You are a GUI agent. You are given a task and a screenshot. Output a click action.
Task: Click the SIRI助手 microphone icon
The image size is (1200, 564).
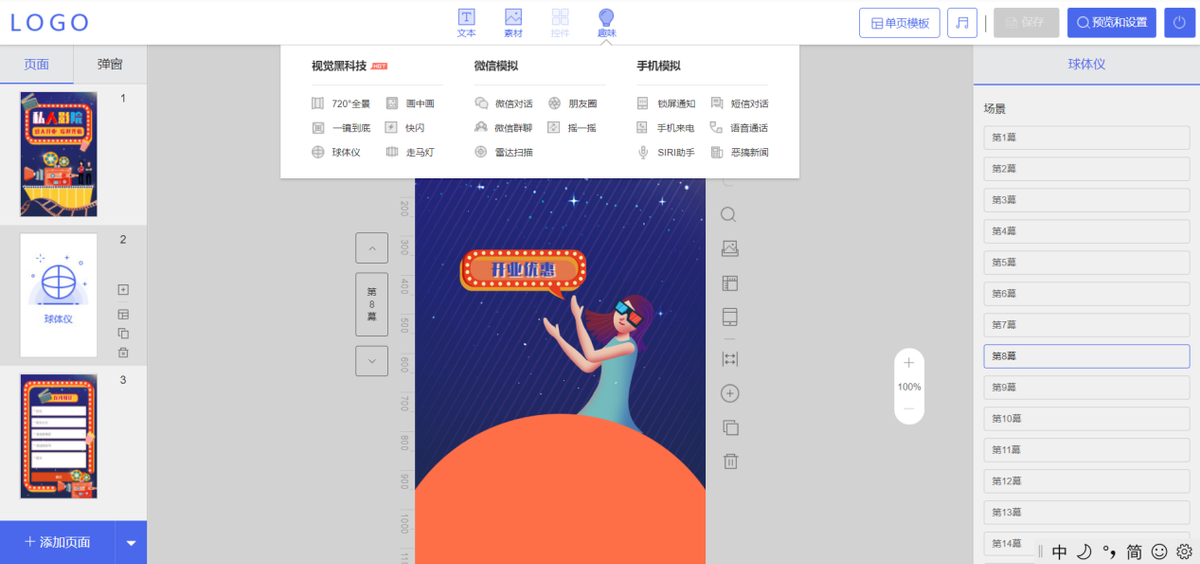(x=643, y=152)
